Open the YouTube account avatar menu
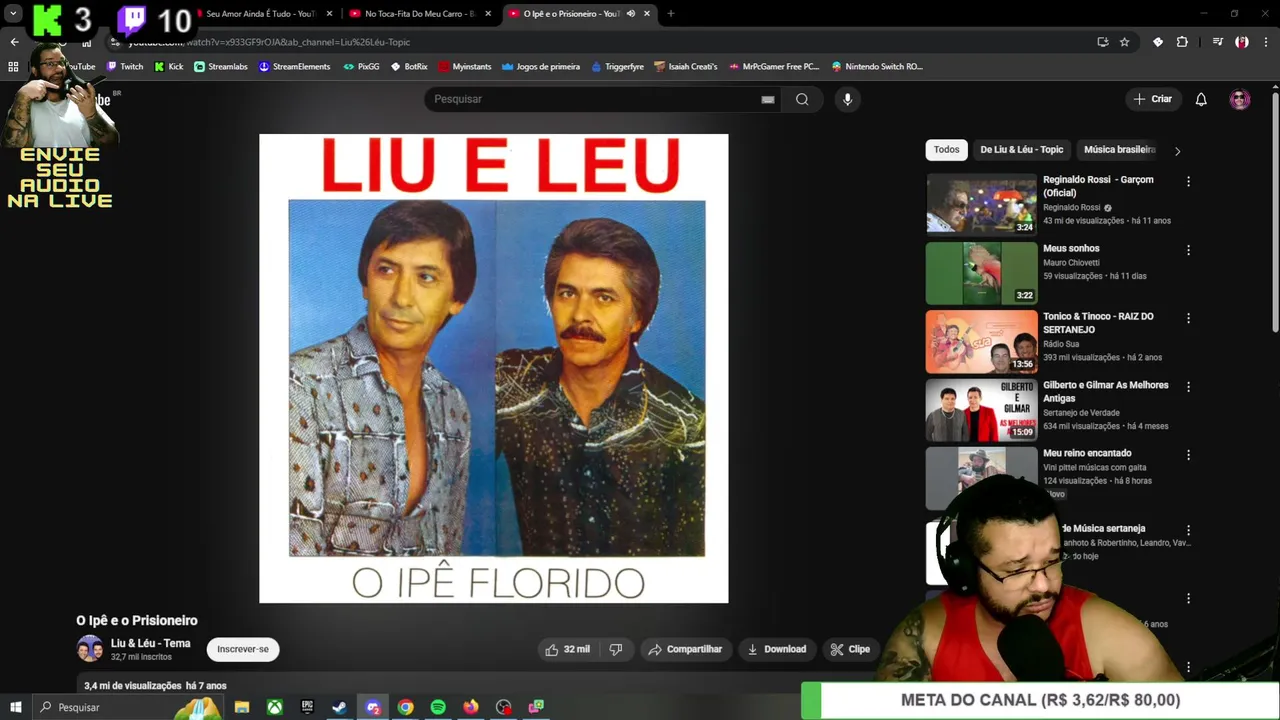The image size is (1280, 720). point(1240,99)
